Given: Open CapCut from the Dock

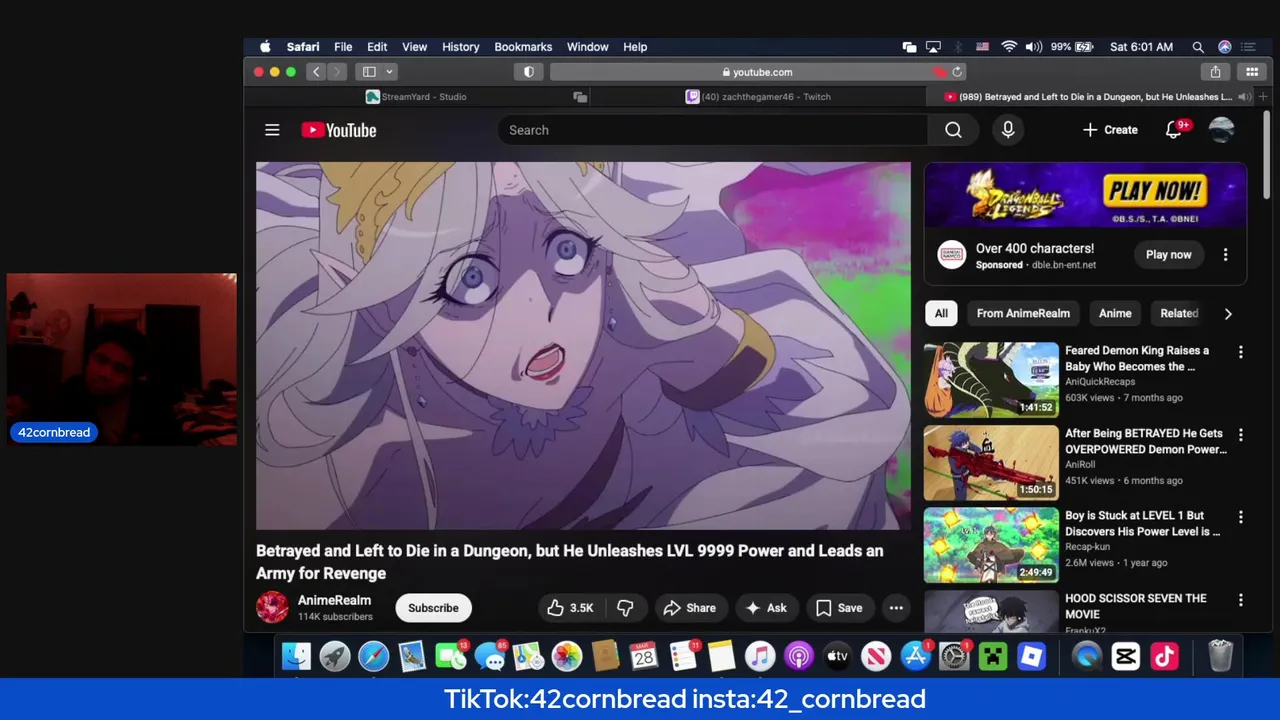Looking at the screenshot, I should pyautogui.click(x=1126, y=657).
